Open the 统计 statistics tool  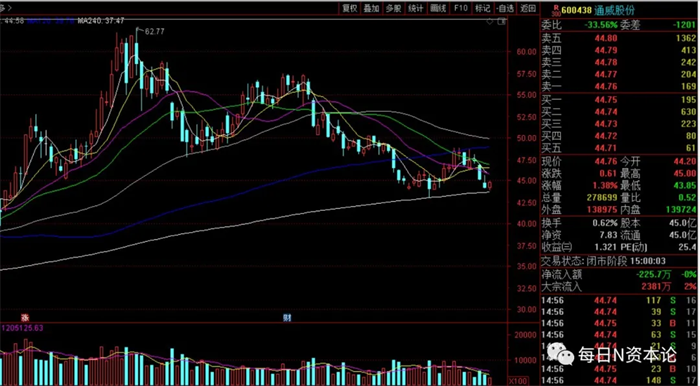tap(416, 8)
